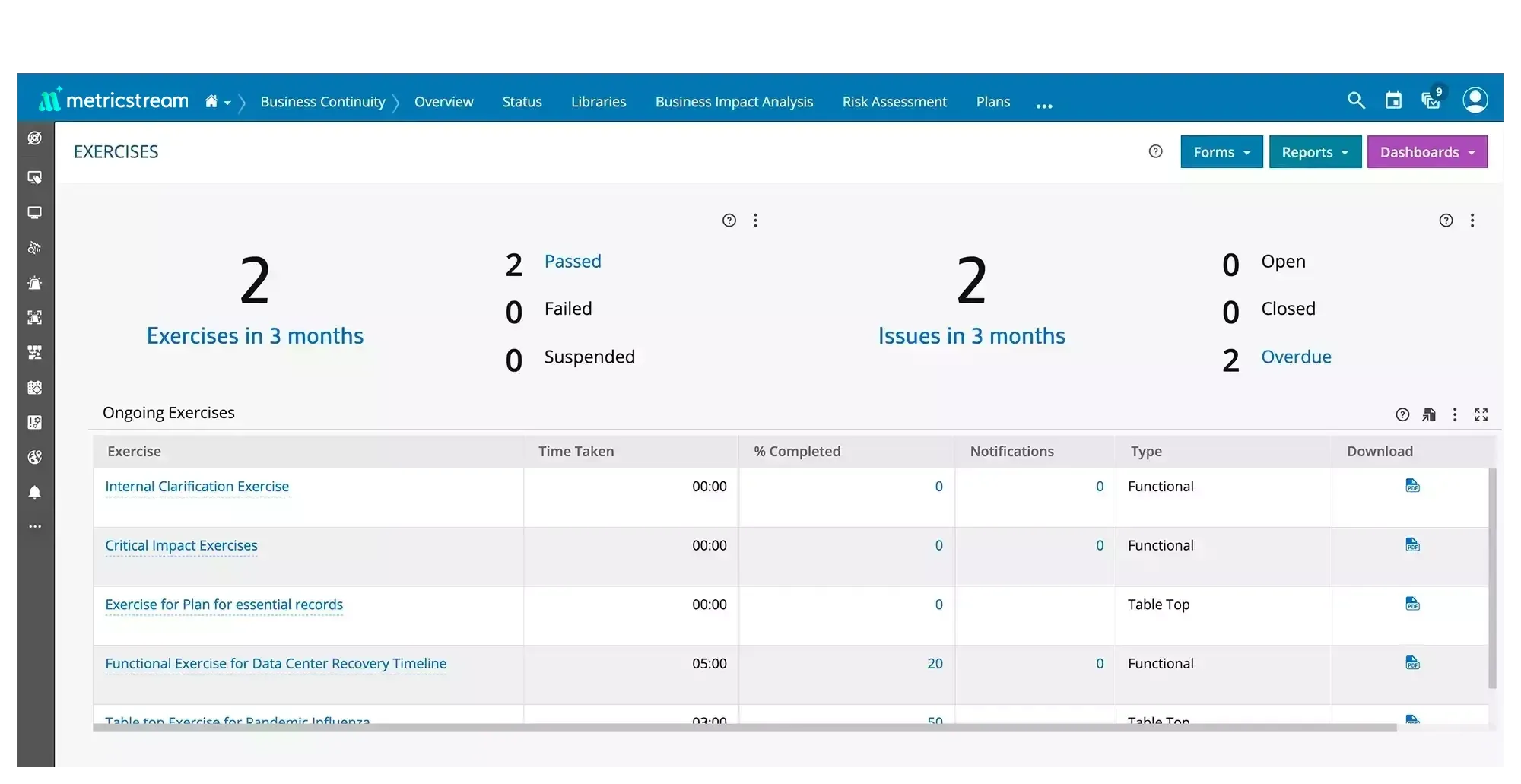1521x784 pixels.
Task: Click the Exercises in 3 months title
Action: [x=255, y=336]
